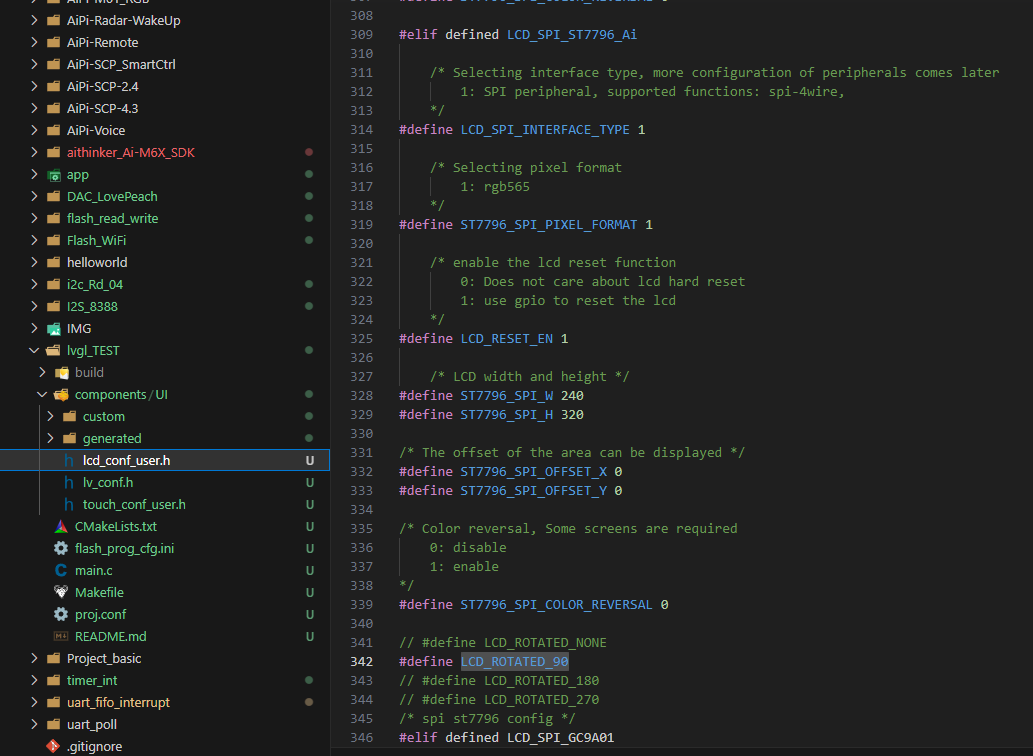Expand the generated folder

50,438
